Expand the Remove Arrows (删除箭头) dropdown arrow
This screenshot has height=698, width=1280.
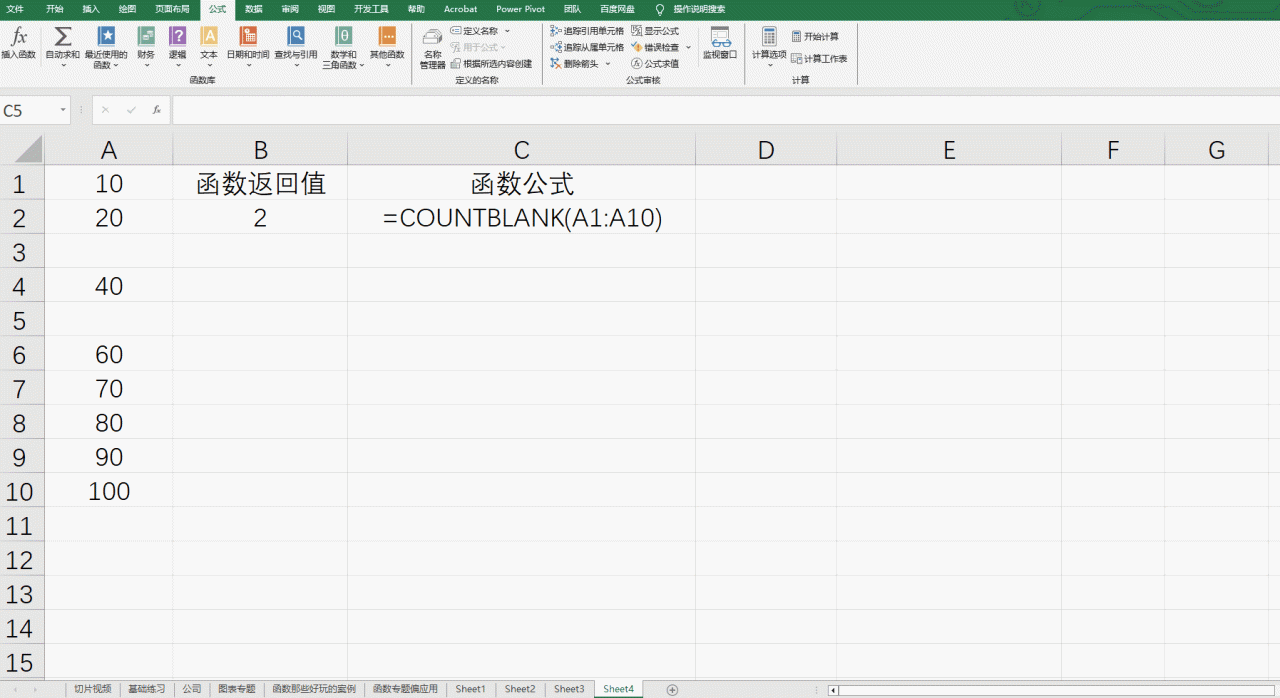click(608, 63)
